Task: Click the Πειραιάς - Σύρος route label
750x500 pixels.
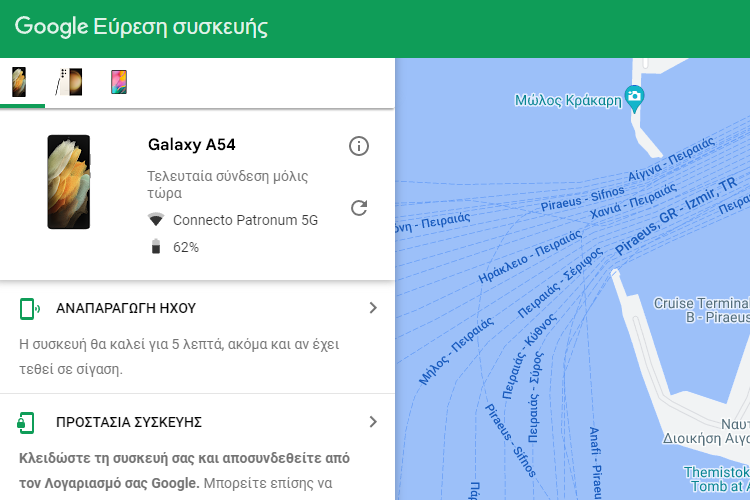Action: click(536, 397)
